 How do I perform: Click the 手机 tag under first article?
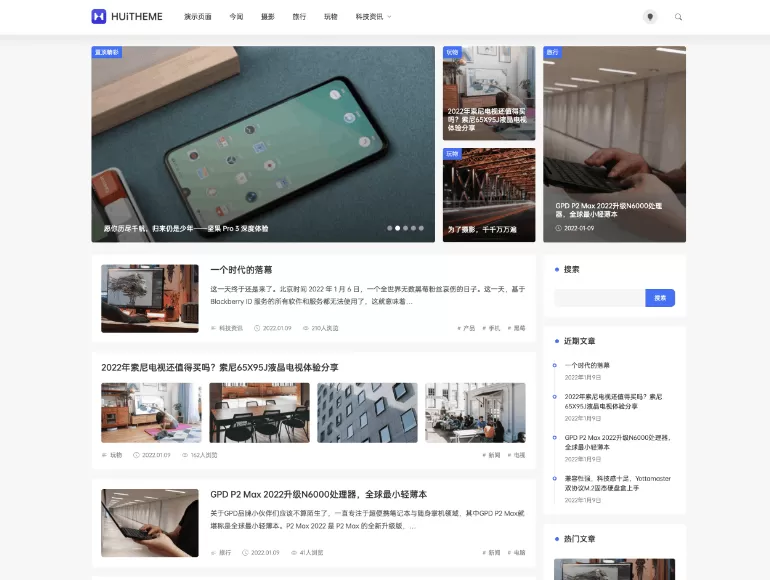pyautogui.click(x=492, y=328)
